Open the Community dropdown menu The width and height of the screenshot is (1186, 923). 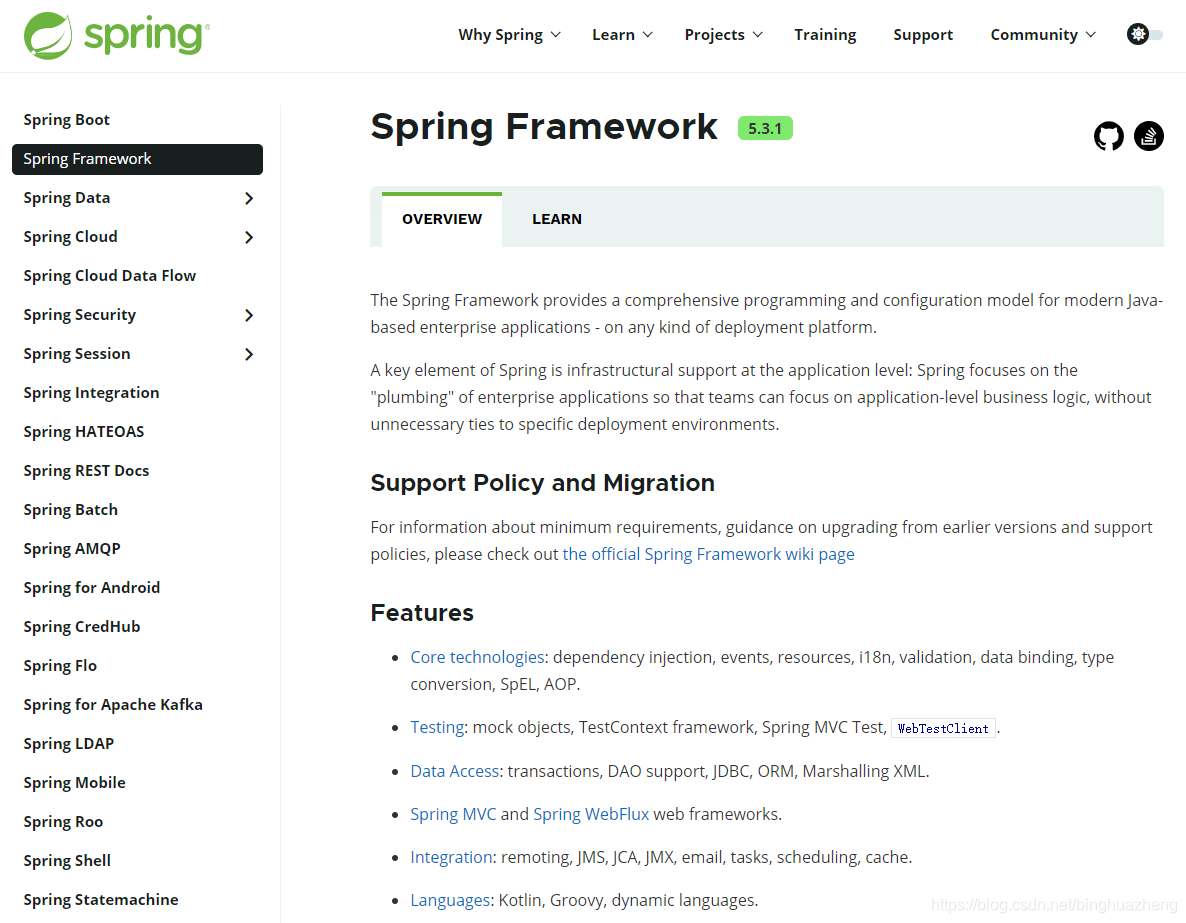point(1043,35)
